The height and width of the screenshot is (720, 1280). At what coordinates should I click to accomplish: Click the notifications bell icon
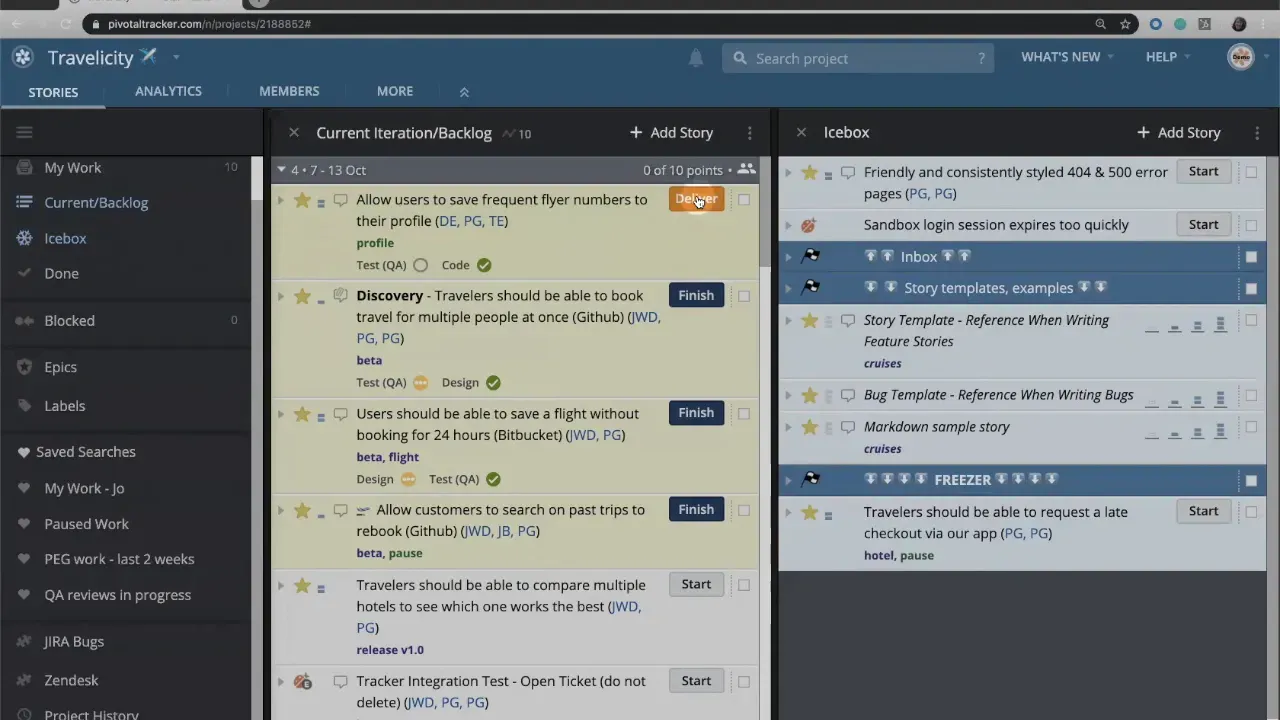(x=696, y=58)
